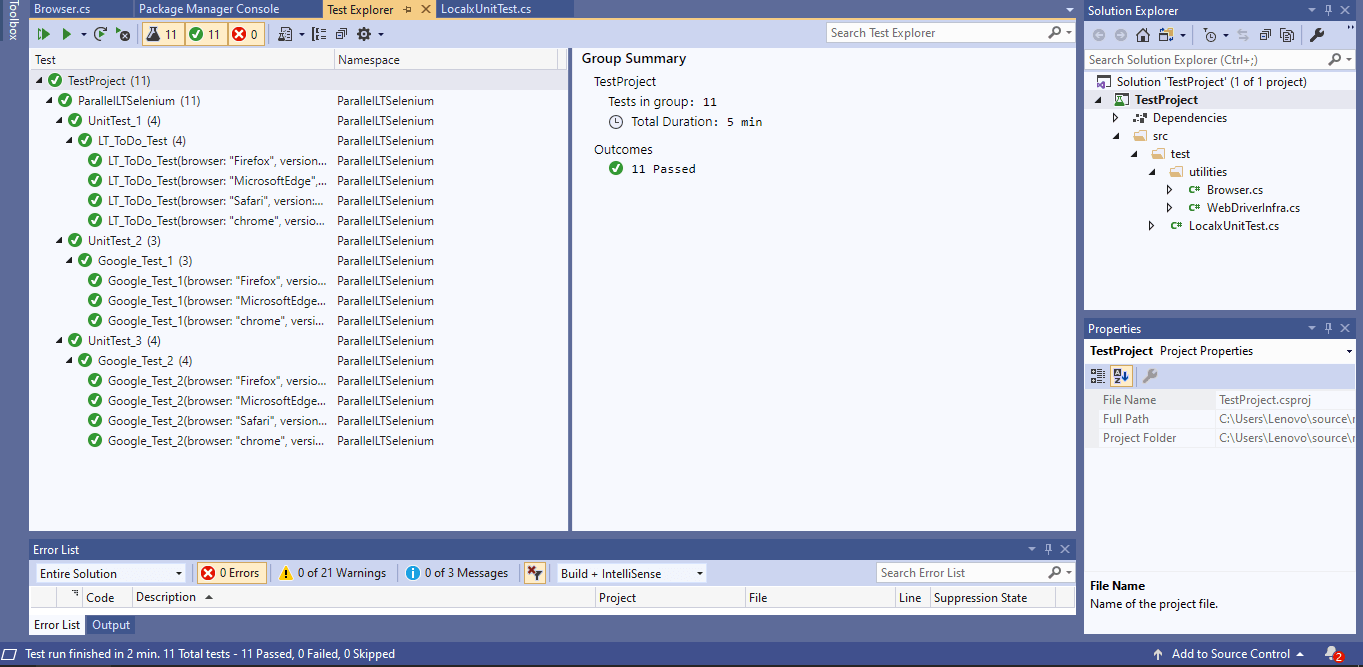The height and width of the screenshot is (667, 1363).
Task: Select the Group By icon in Test Explorer
Action: click(x=318, y=33)
